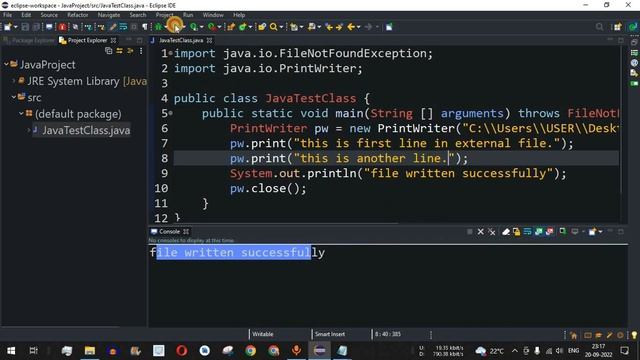Click the pencil Mark Occurrences icon
Viewport: 640px width, 360px height.
(112, 27)
